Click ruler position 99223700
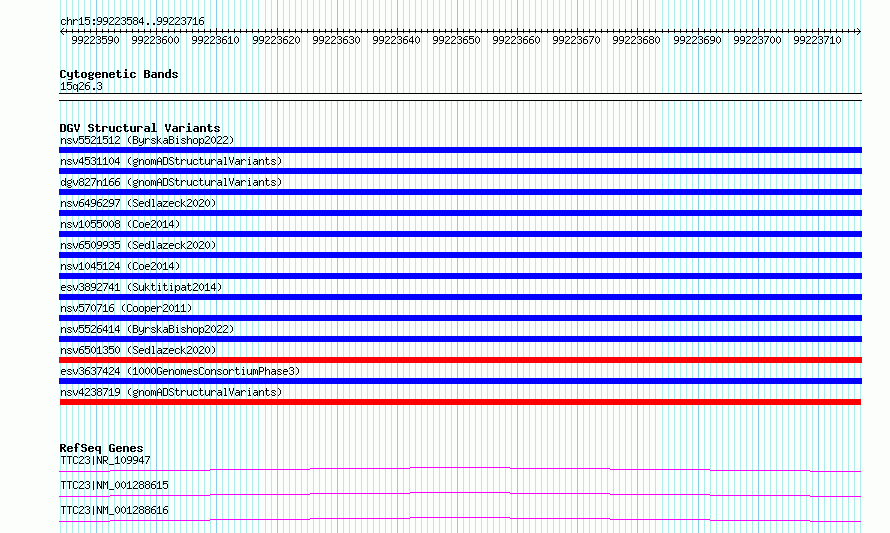Viewport: 890px width, 533px height. [758, 40]
